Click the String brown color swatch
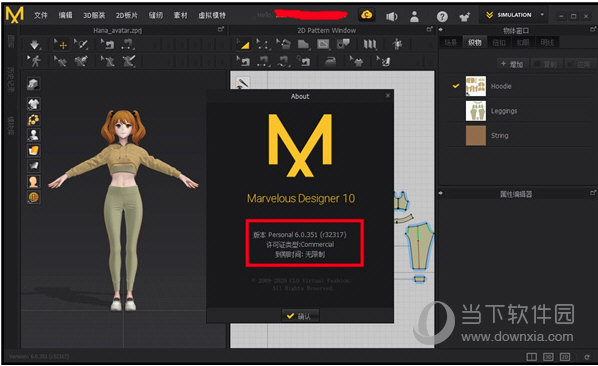The image size is (598, 366). click(x=476, y=135)
